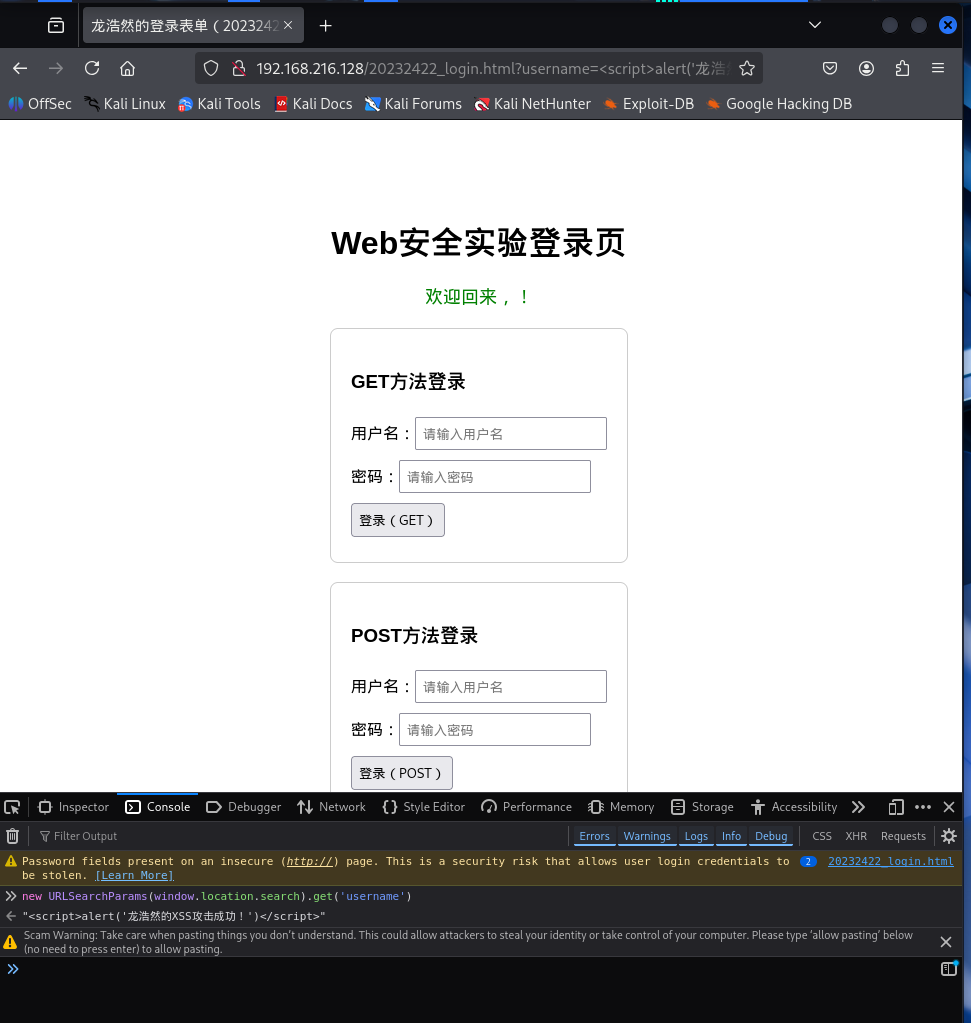The image size is (971, 1023).
Task: Bookmark this page with the star
Action: click(x=747, y=69)
